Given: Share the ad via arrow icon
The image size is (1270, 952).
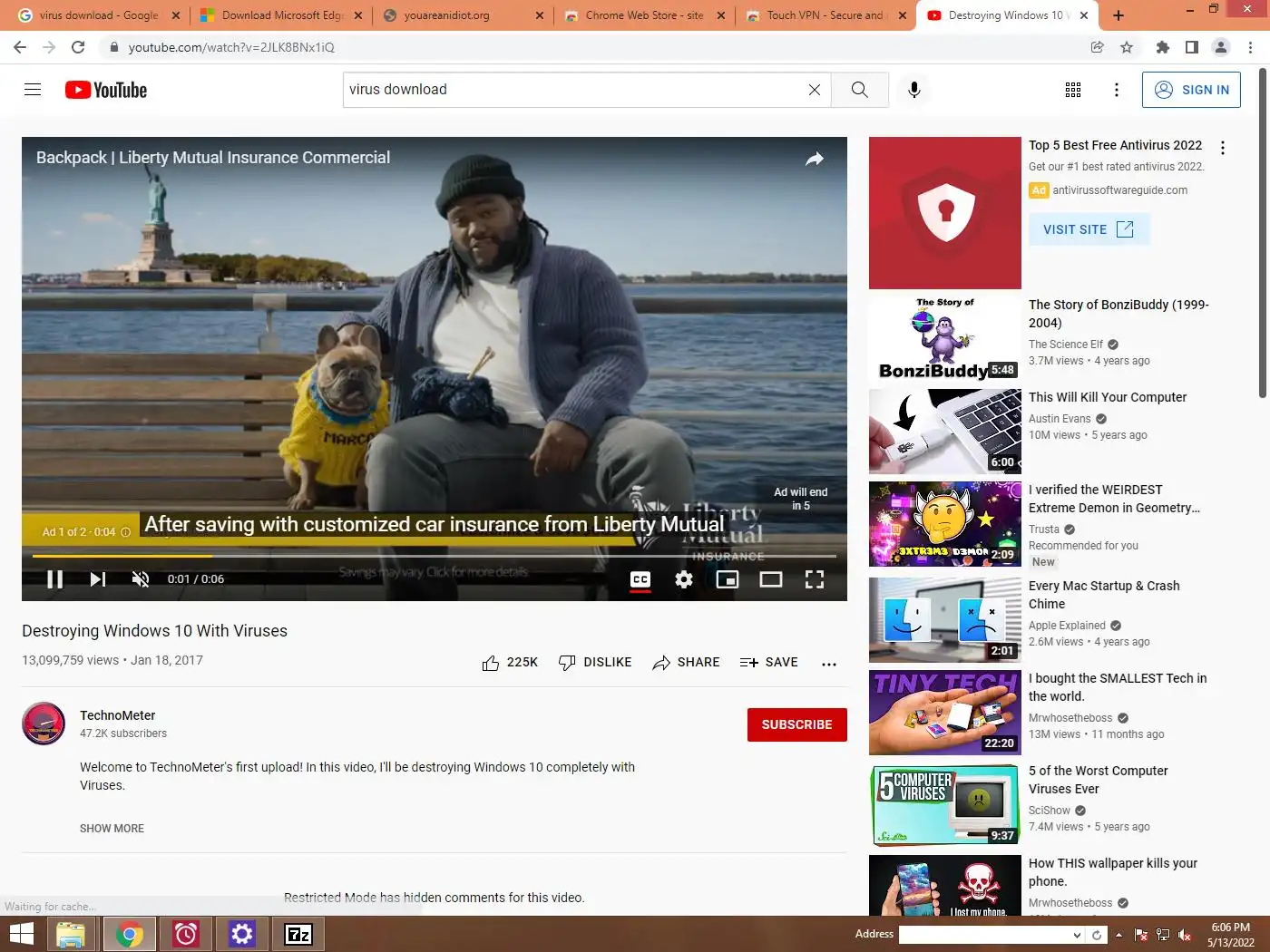Looking at the screenshot, I should pyautogui.click(x=815, y=159).
